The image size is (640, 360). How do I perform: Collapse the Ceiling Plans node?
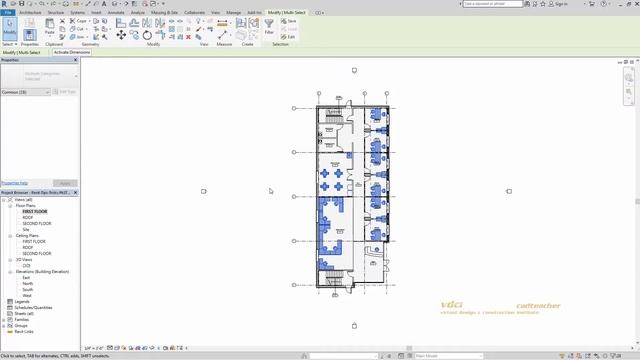click(x=10, y=236)
